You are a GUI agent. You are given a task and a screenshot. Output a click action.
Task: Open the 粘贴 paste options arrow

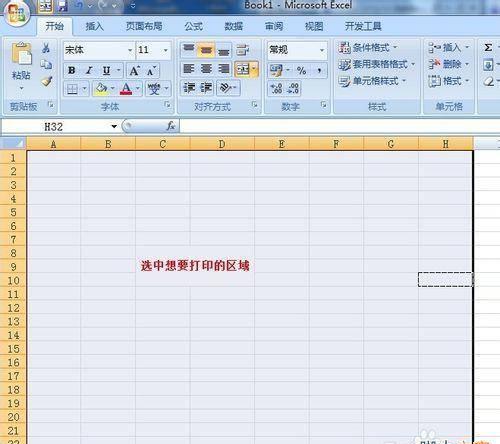21,88
